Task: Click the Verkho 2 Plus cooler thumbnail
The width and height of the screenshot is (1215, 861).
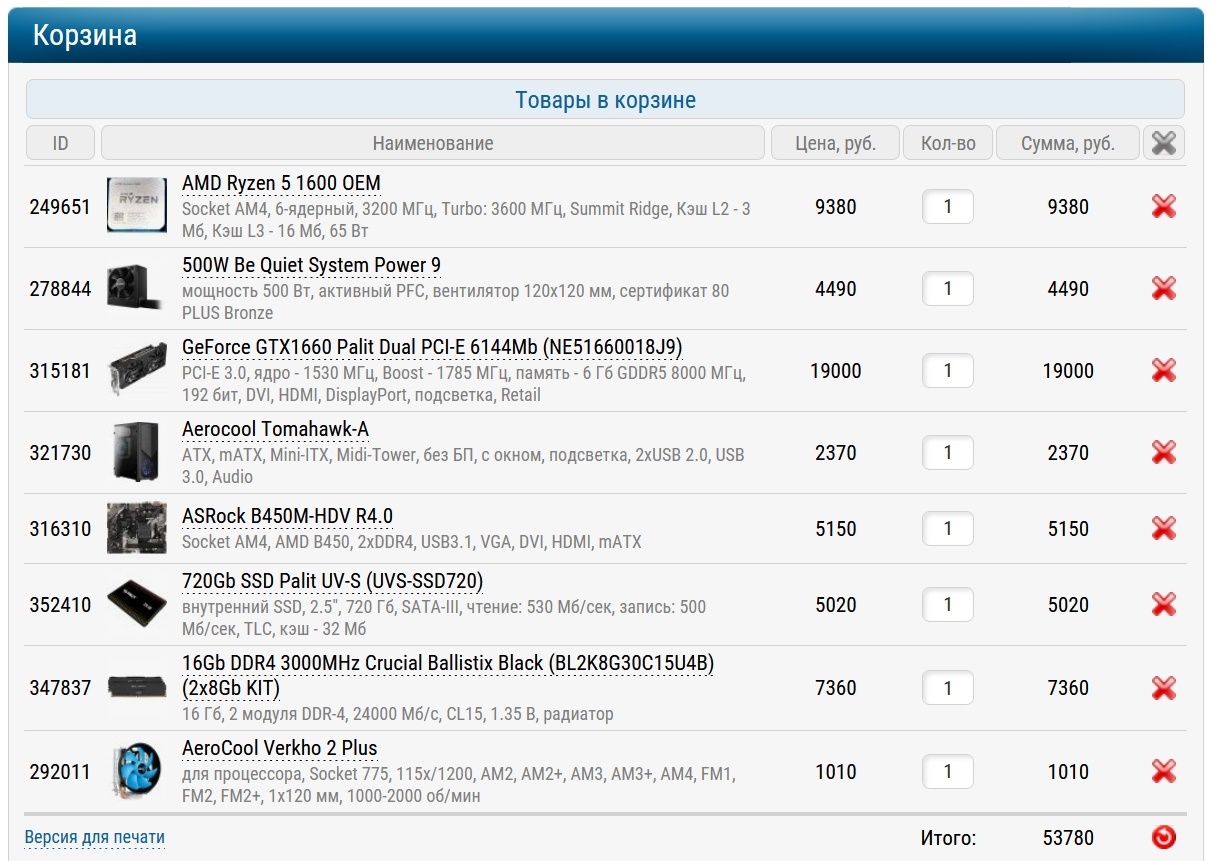Action: tap(137, 772)
